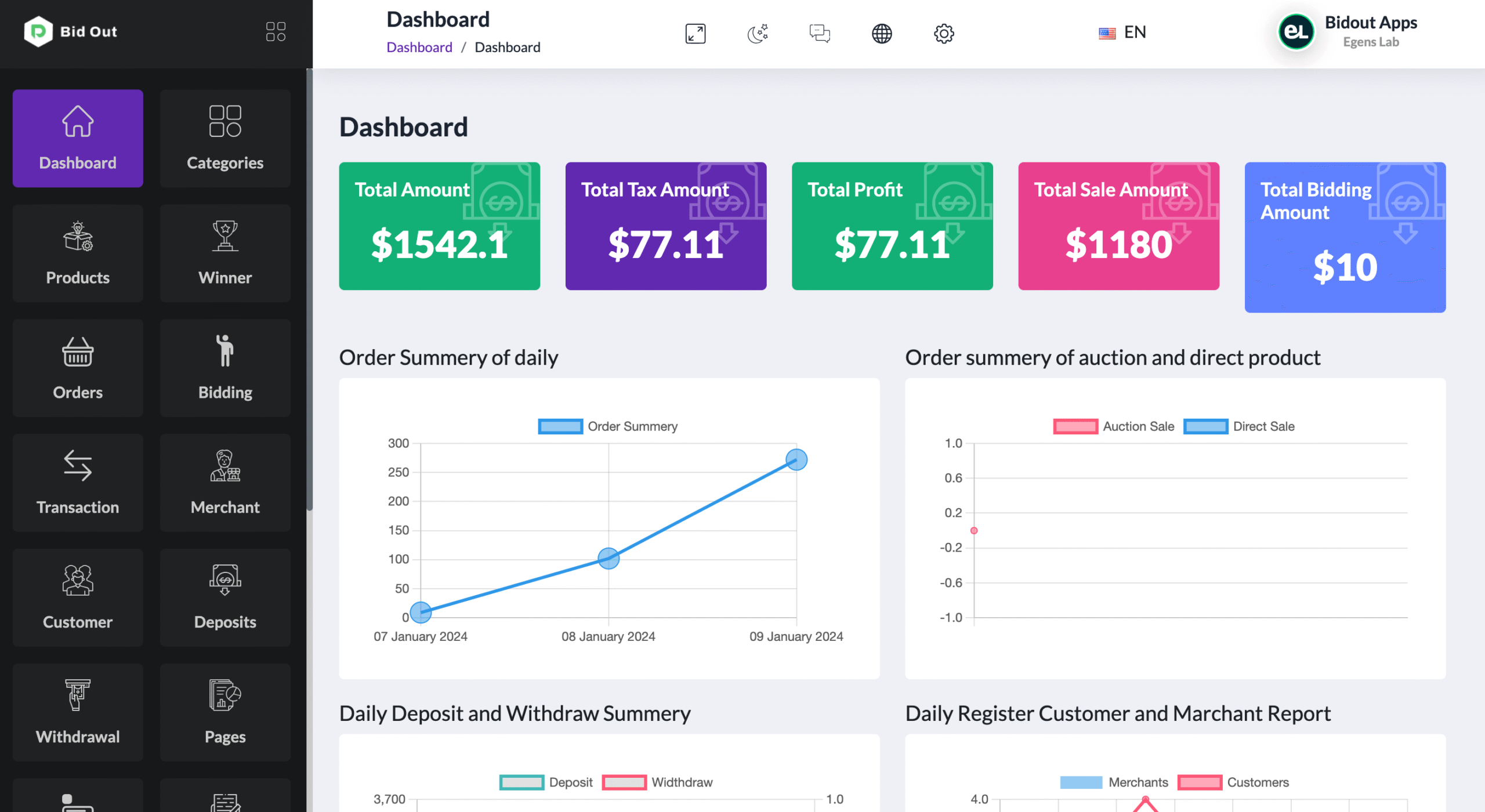Screen dimensions: 1485x812
Task: Click the sidebar vertical scrollbar
Action: coord(309,290)
